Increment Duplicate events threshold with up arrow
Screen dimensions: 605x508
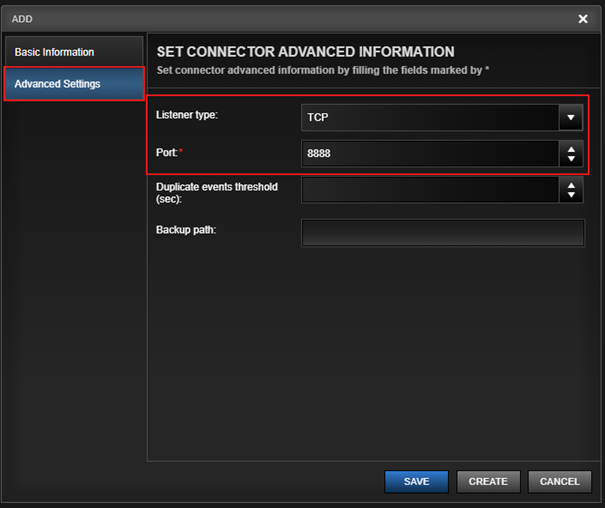click(571, 186)
